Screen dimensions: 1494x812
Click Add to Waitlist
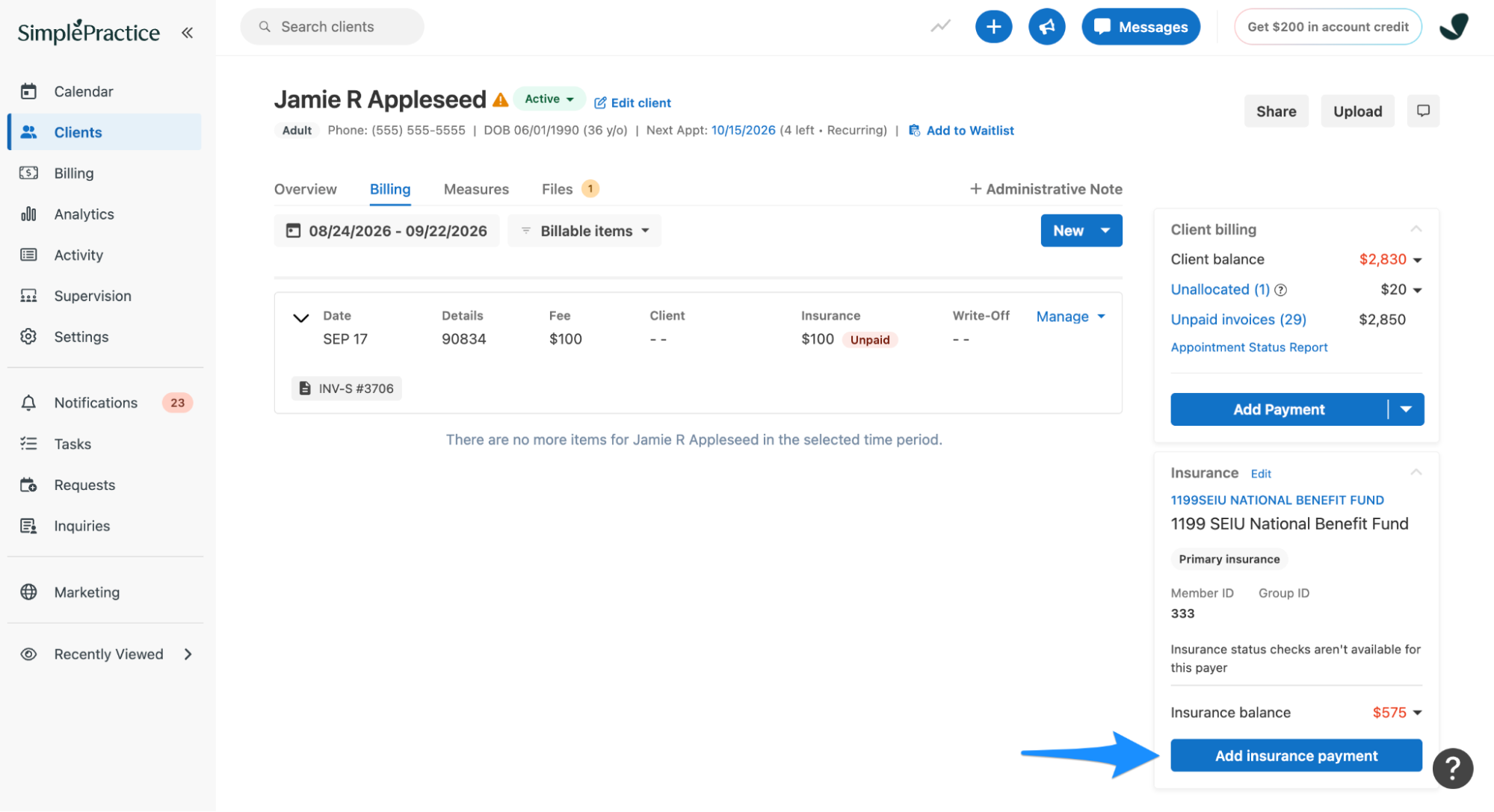click(961, 131)
